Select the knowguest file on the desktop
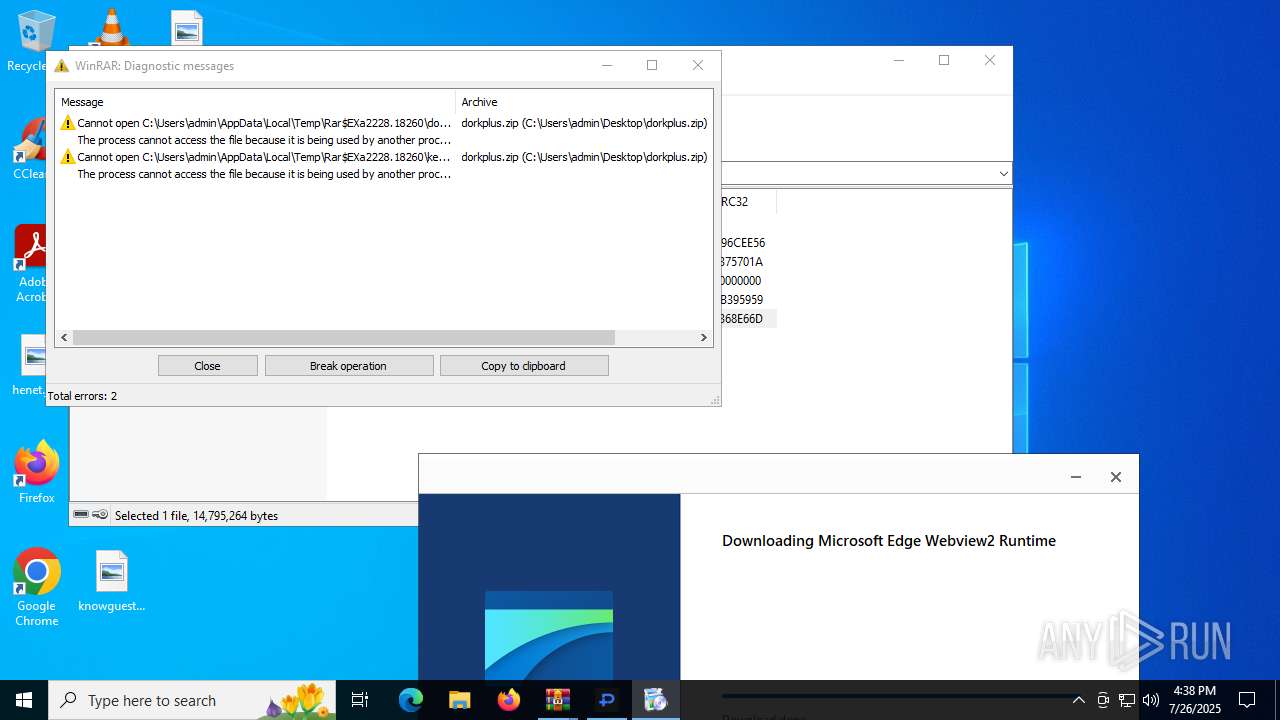 [x=111, y=581]
